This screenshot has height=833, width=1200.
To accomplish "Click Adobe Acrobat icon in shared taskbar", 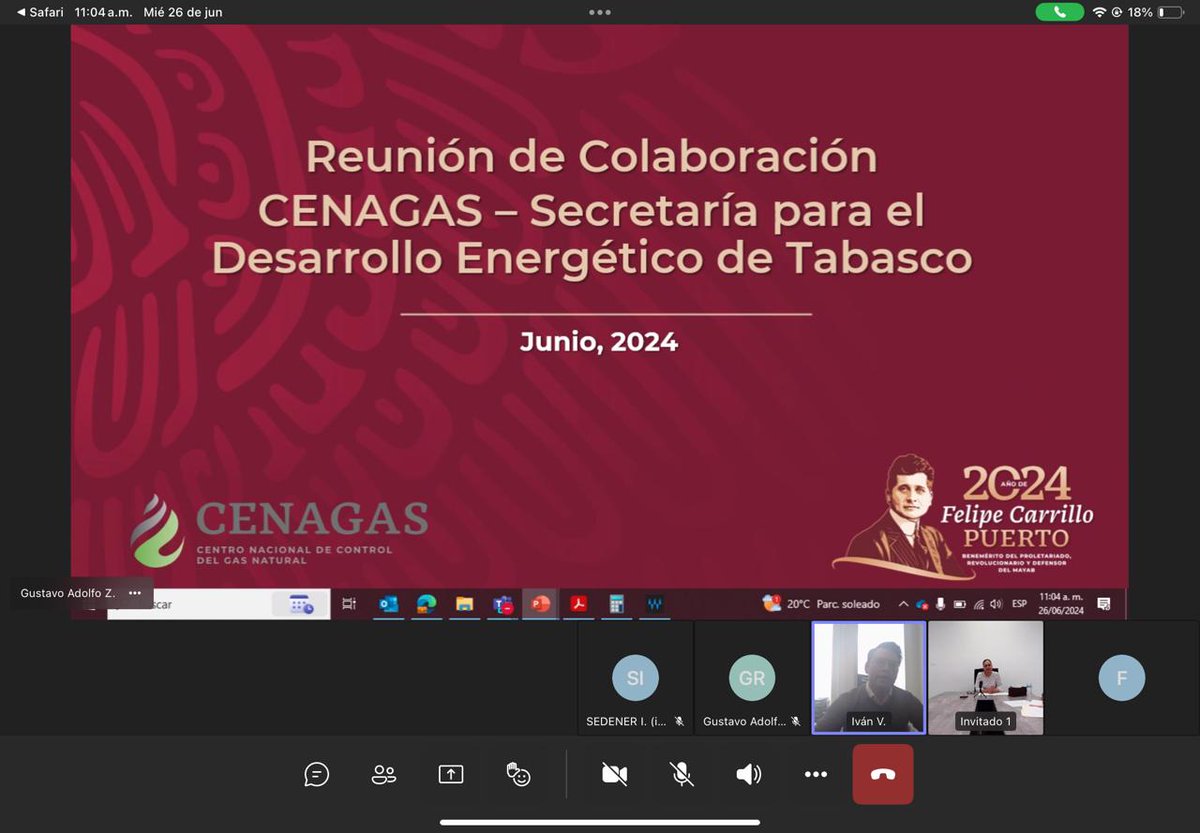I will (578, 604).
